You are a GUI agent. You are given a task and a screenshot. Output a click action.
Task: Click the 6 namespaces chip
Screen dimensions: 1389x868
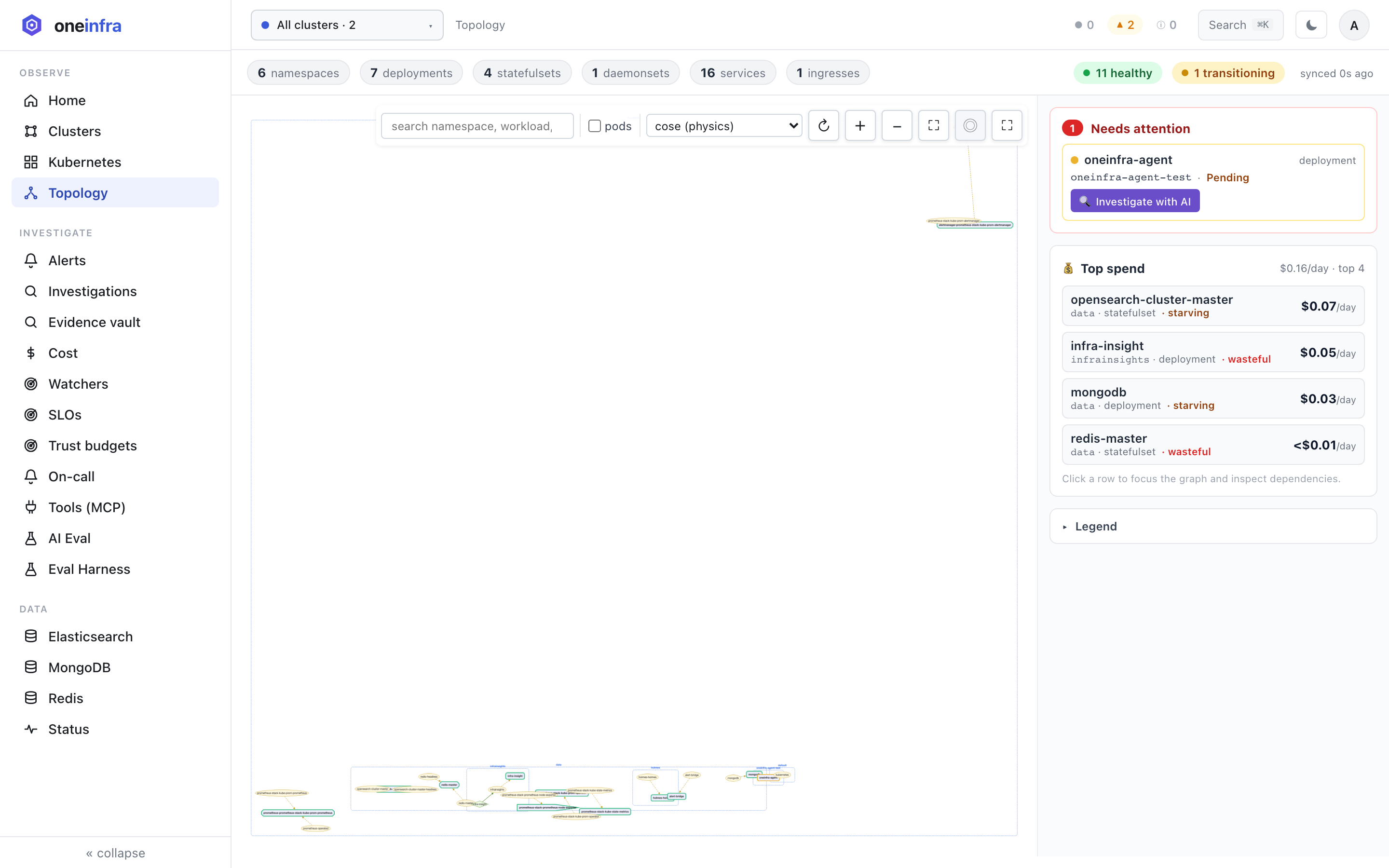(x=299, y=73)
